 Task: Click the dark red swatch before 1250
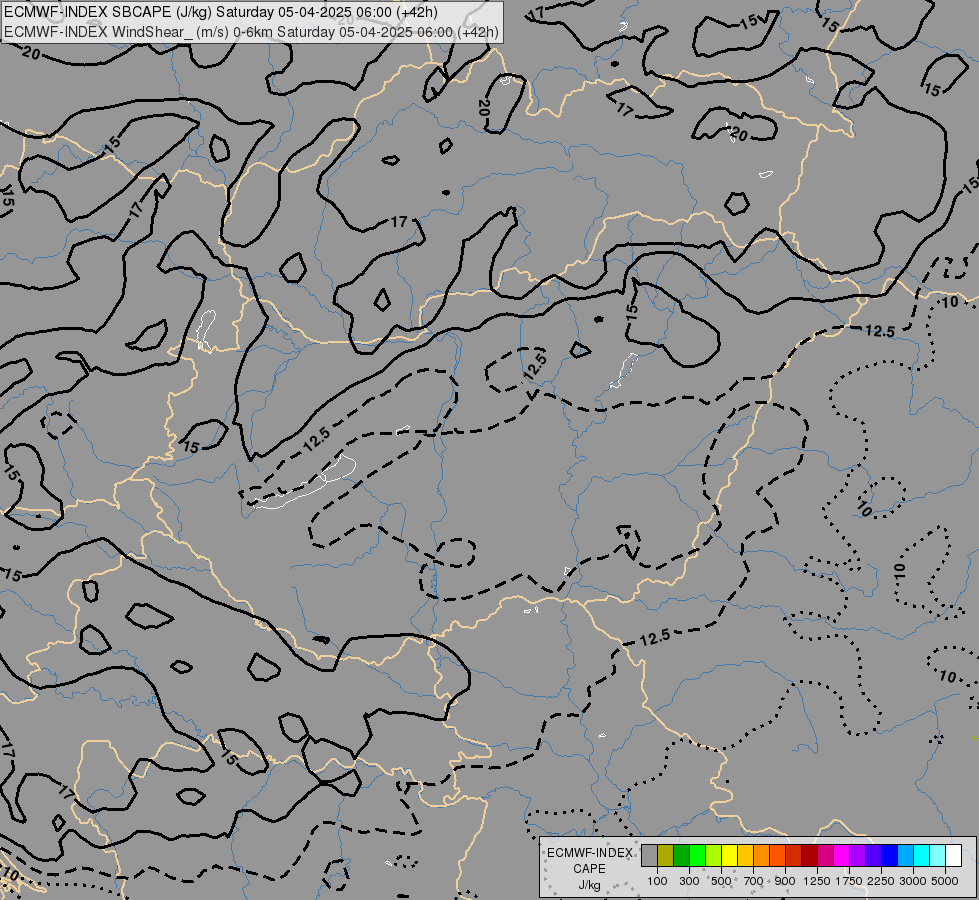tap(810, 856)
